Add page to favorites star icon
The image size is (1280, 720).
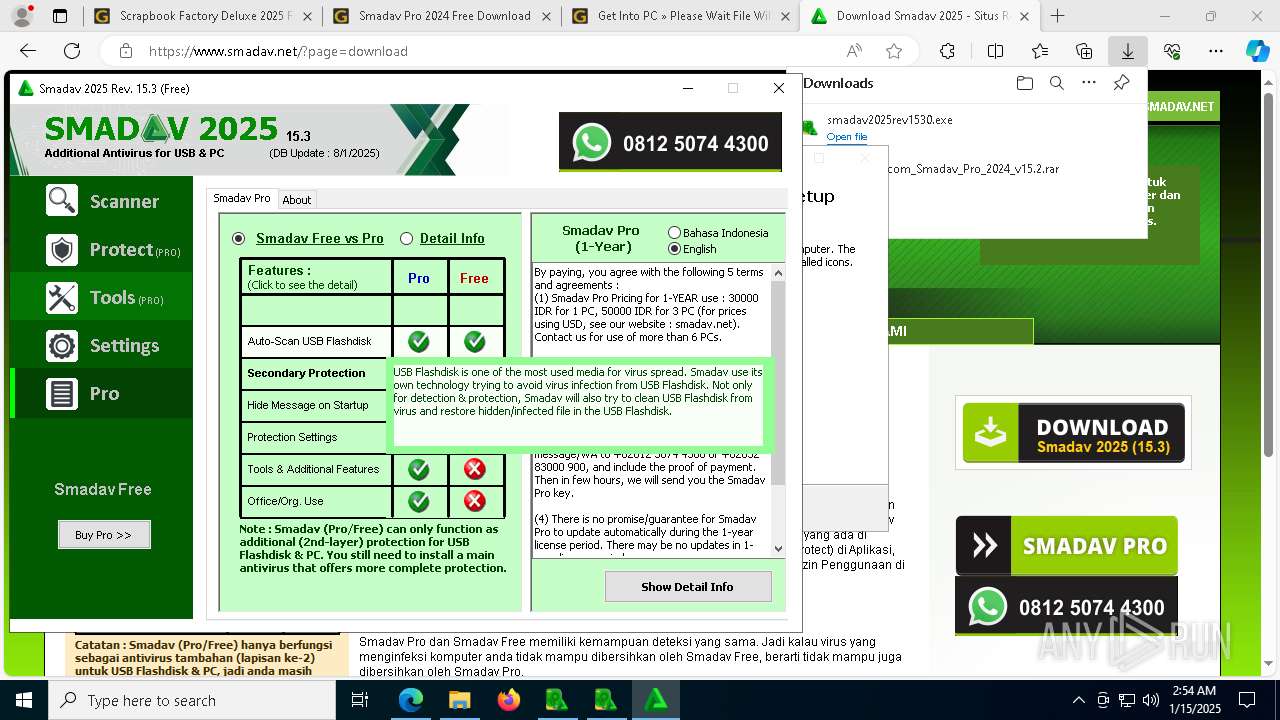tap(894, 51)
